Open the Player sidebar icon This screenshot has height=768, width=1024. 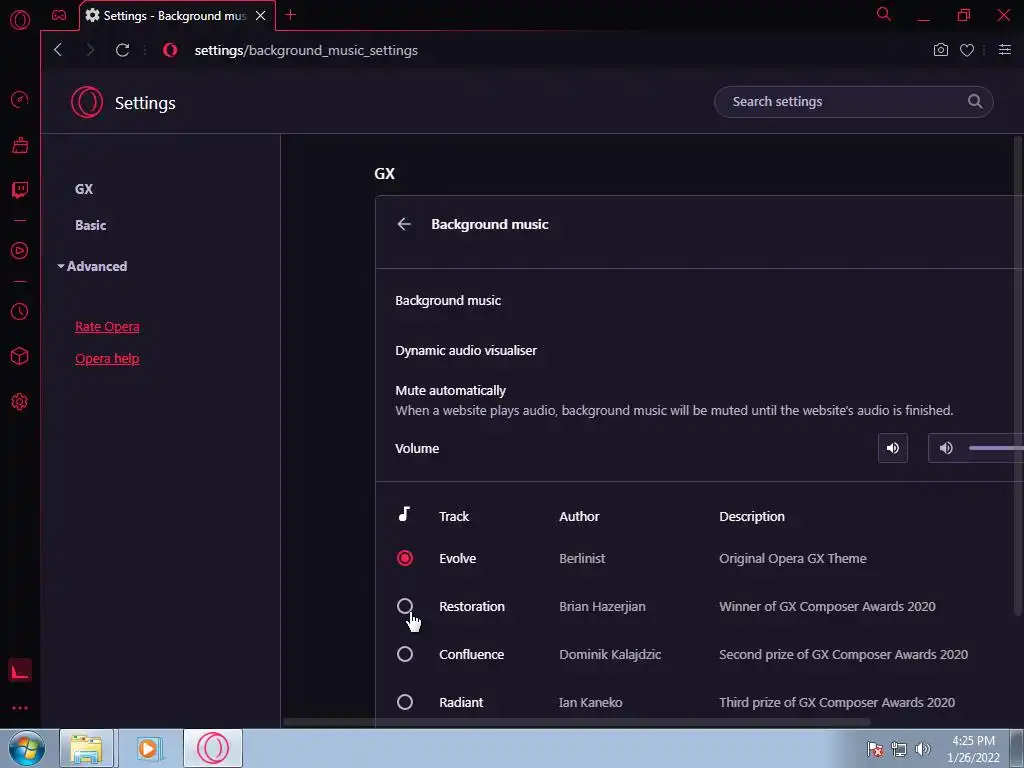pos(20,251)
